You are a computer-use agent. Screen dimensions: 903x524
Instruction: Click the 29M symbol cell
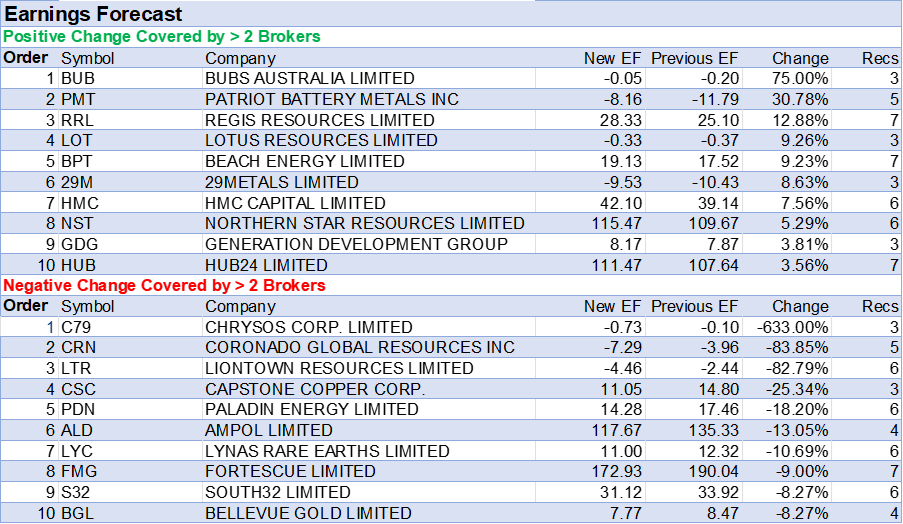coord(76,182)
